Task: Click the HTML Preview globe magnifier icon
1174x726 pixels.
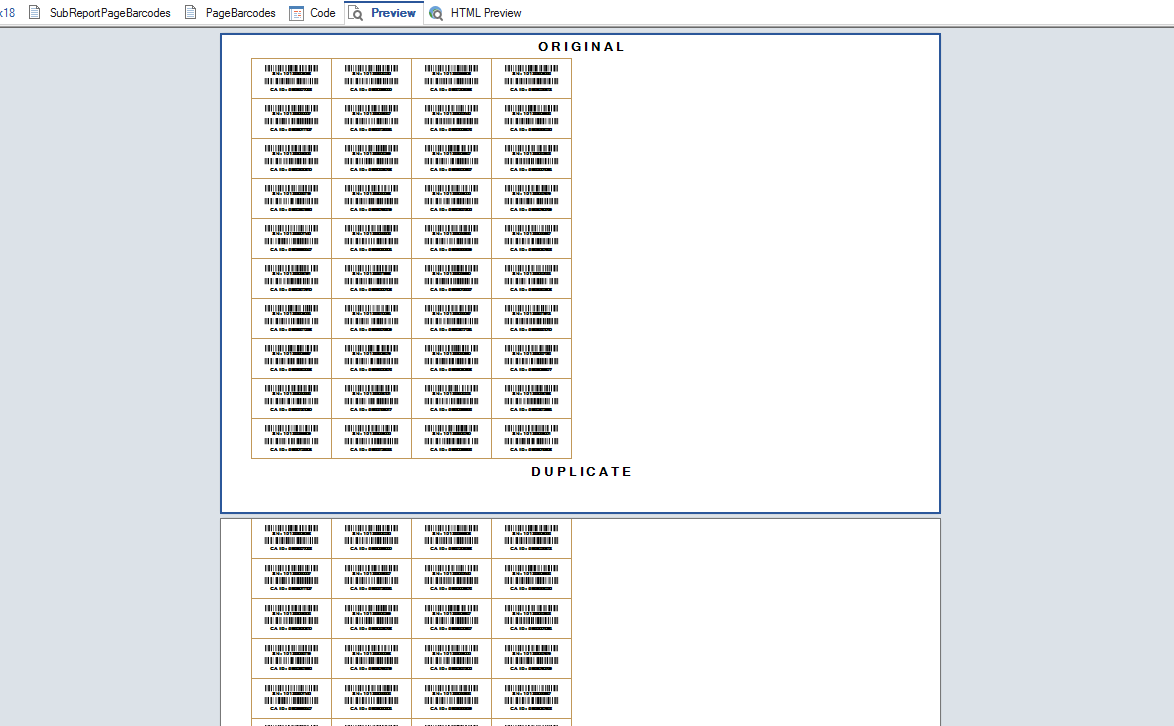Action: coord(436,13)
